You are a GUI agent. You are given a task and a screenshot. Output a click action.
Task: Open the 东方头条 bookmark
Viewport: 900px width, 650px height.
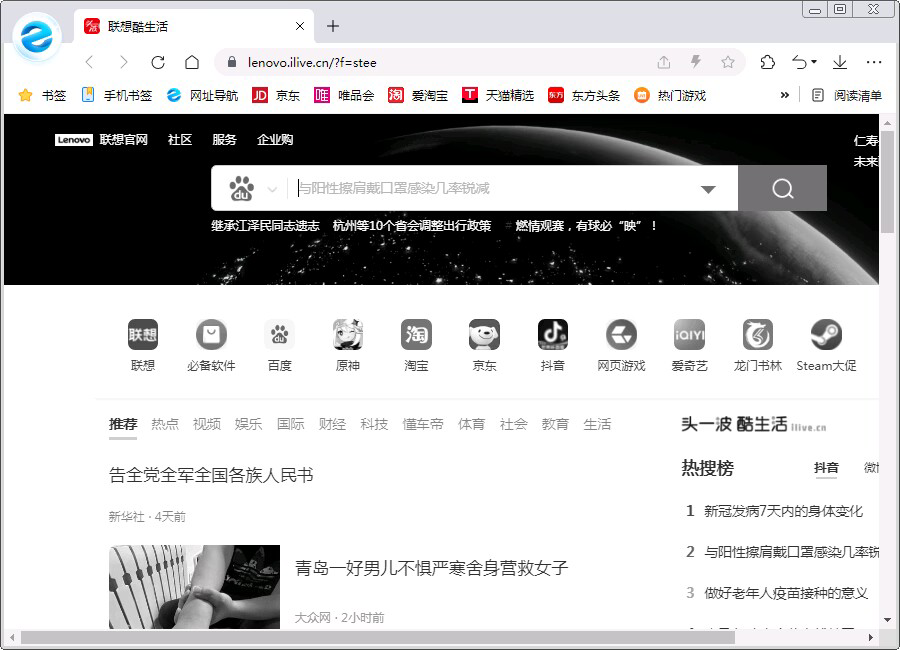584,95
